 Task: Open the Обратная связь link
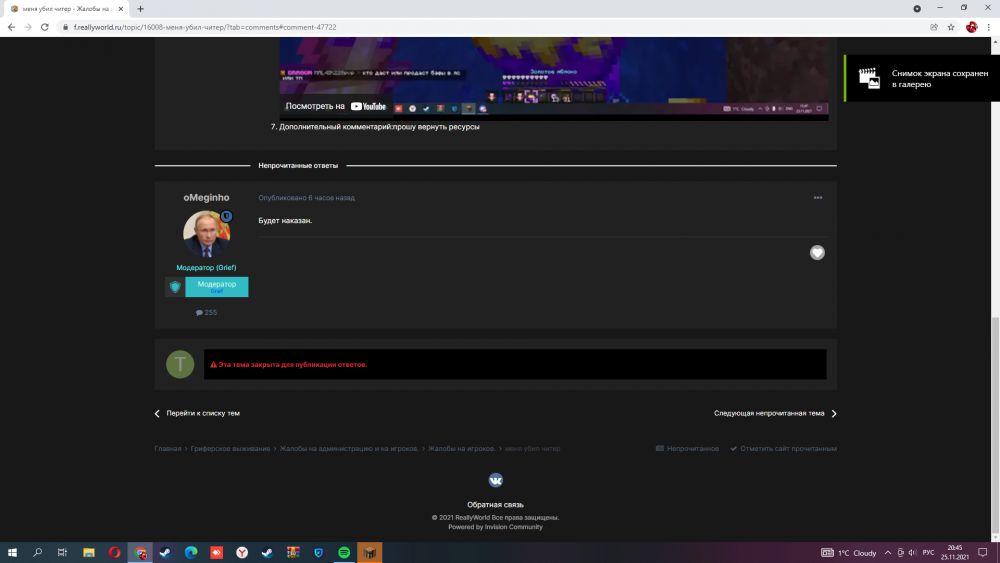coord(496,504)
